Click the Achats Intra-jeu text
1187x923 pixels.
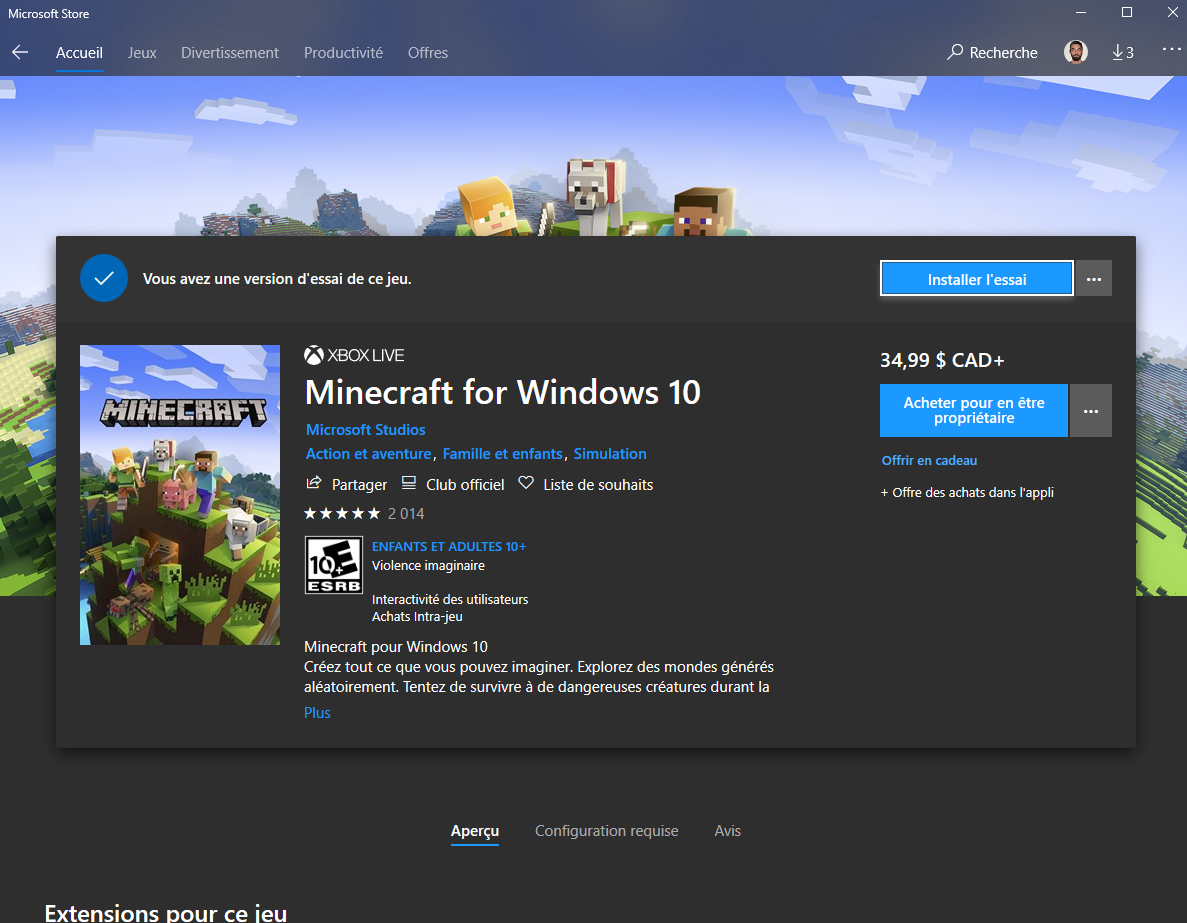[417, 616]
